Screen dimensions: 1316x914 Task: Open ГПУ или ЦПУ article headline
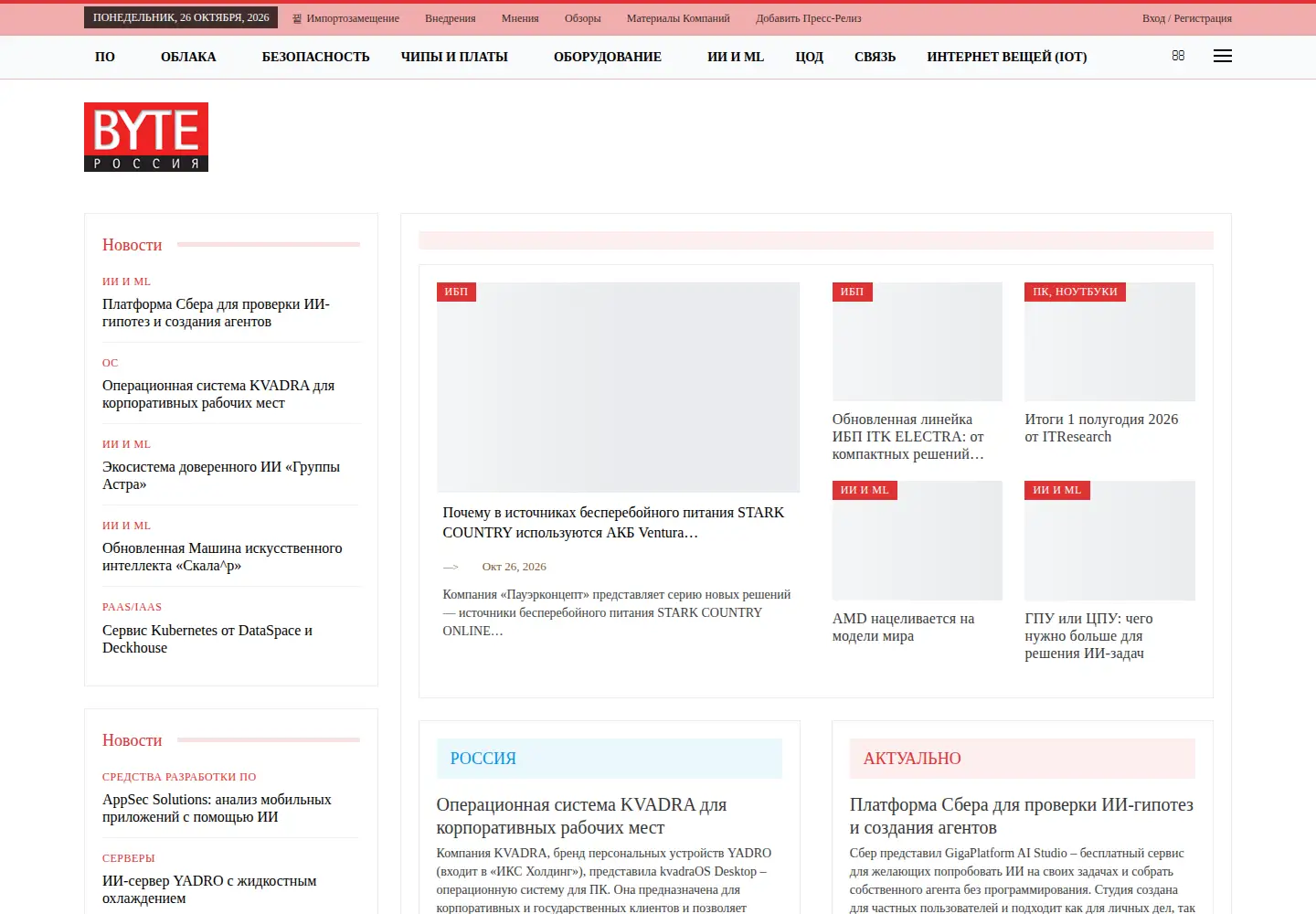pos(1088,636)
